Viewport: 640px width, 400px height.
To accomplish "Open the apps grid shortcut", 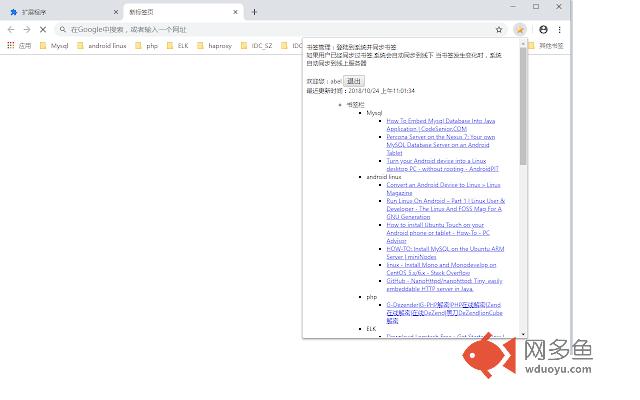I will point(19,46).
